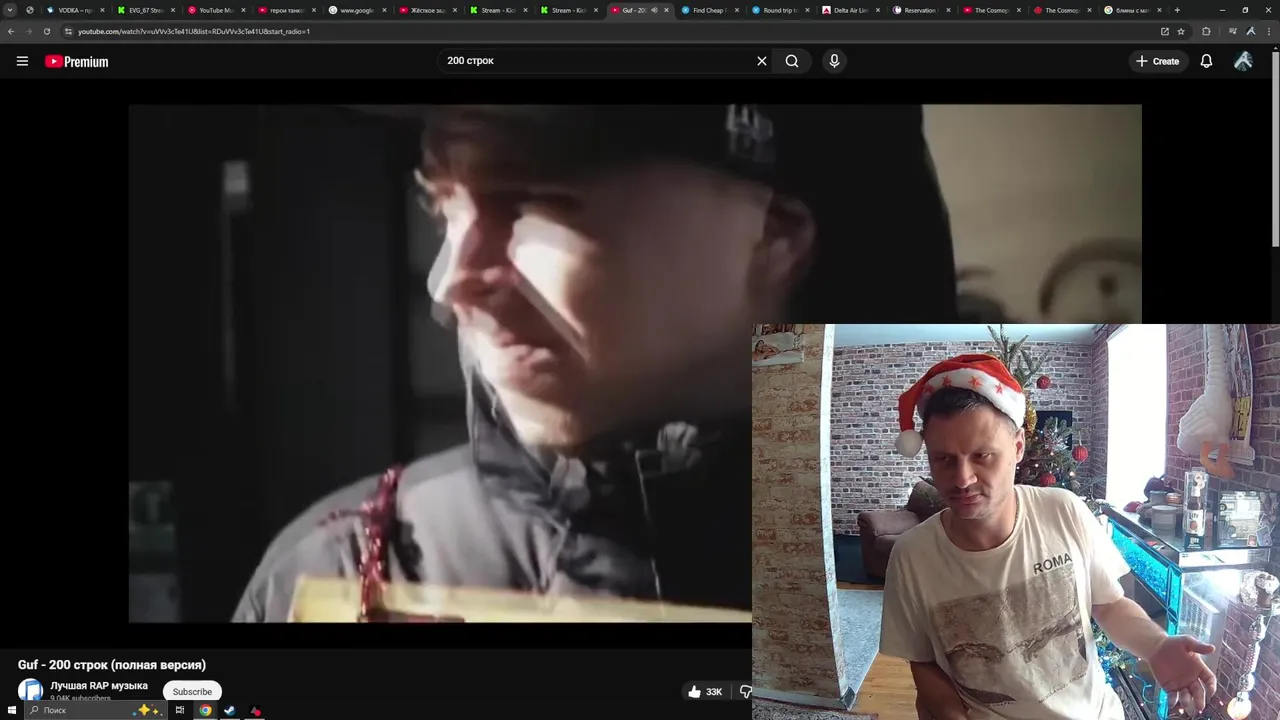Open Steam from the taskbar
This screenshot has width=1280, height=720.
click(x=229, y=710)
